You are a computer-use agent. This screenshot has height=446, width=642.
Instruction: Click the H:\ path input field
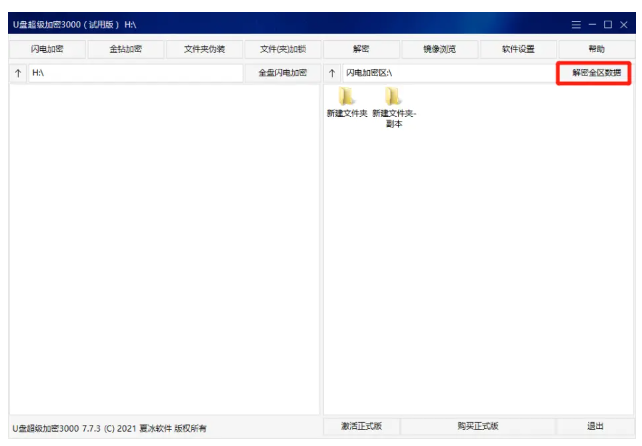[135, 74]
